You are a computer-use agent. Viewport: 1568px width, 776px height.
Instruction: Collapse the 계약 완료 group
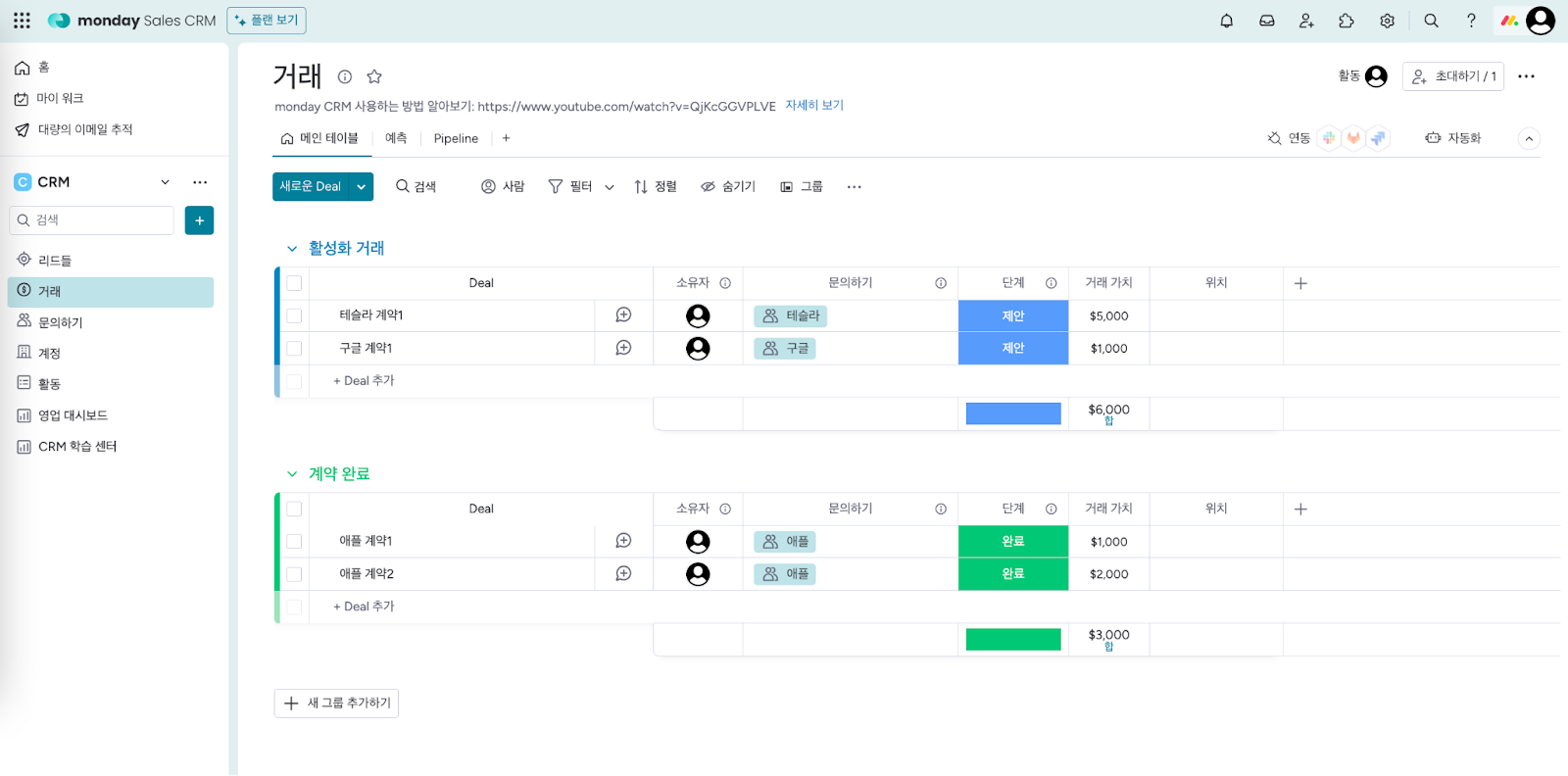pyautogui.click(x=292, y=474)
